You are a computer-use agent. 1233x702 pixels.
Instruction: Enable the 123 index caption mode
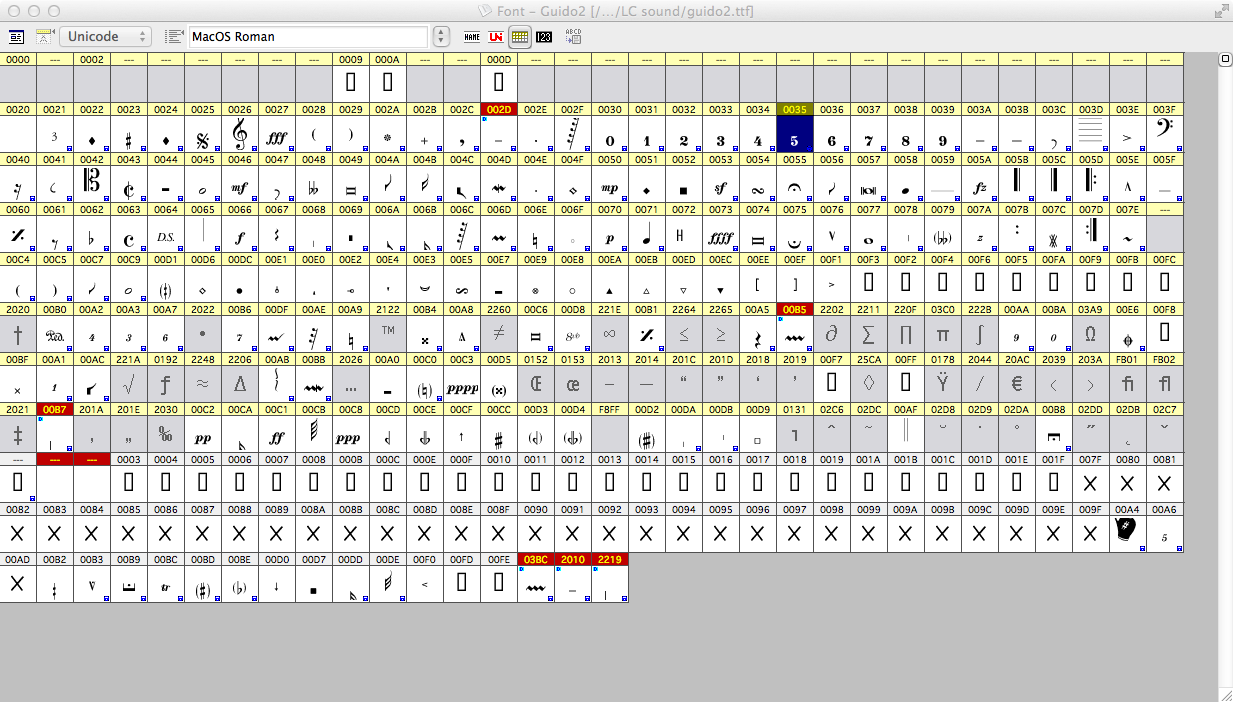tap(544, 37)
